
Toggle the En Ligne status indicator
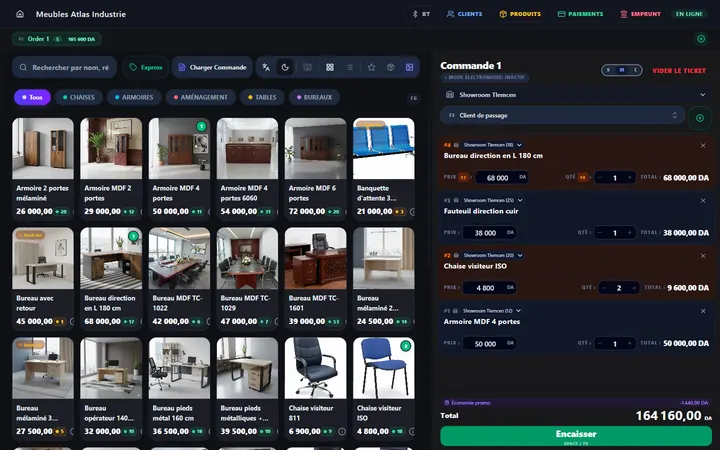click(689, 14)
